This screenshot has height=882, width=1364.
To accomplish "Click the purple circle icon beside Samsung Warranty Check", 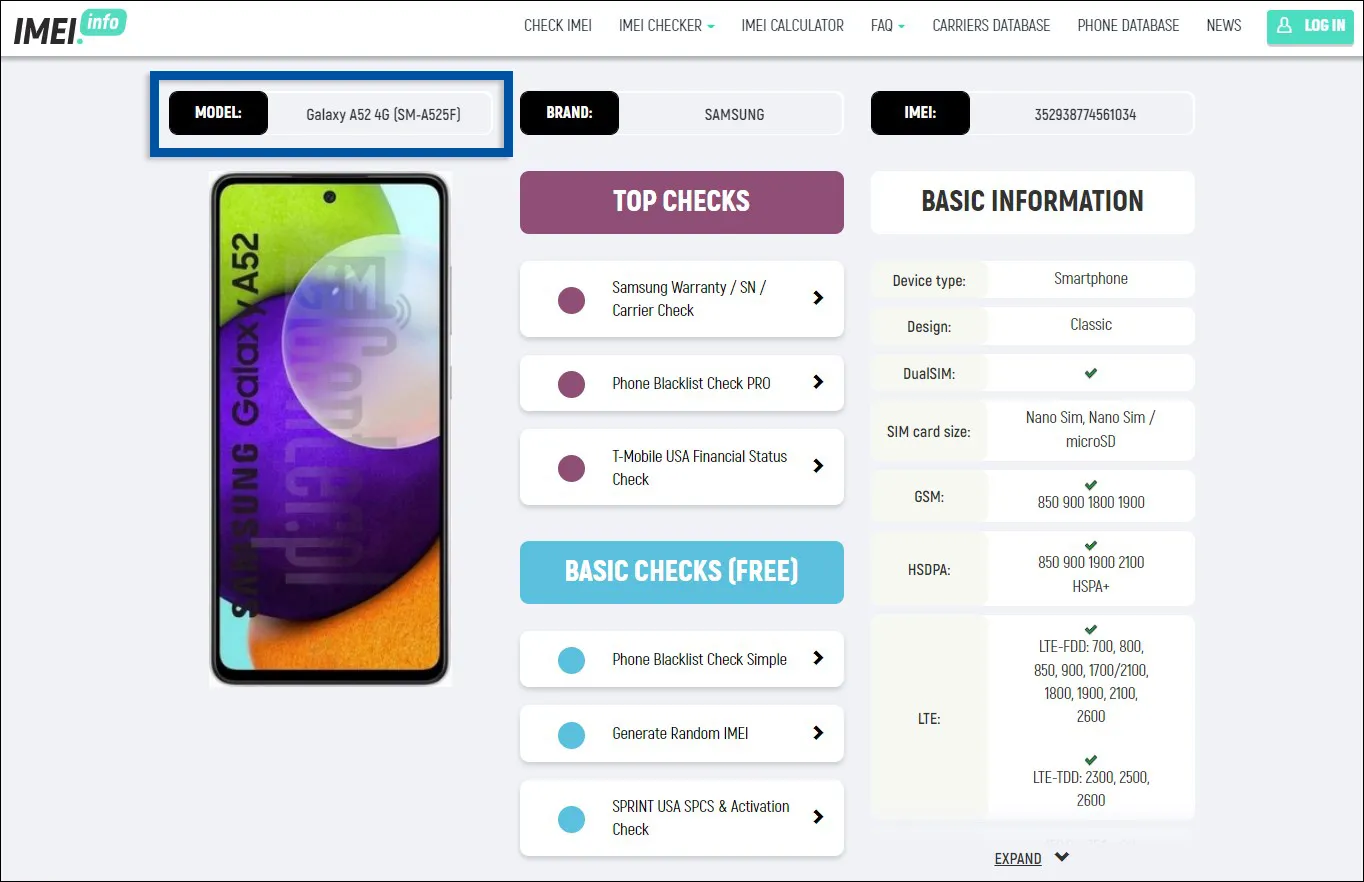I will tap(571, 299).
